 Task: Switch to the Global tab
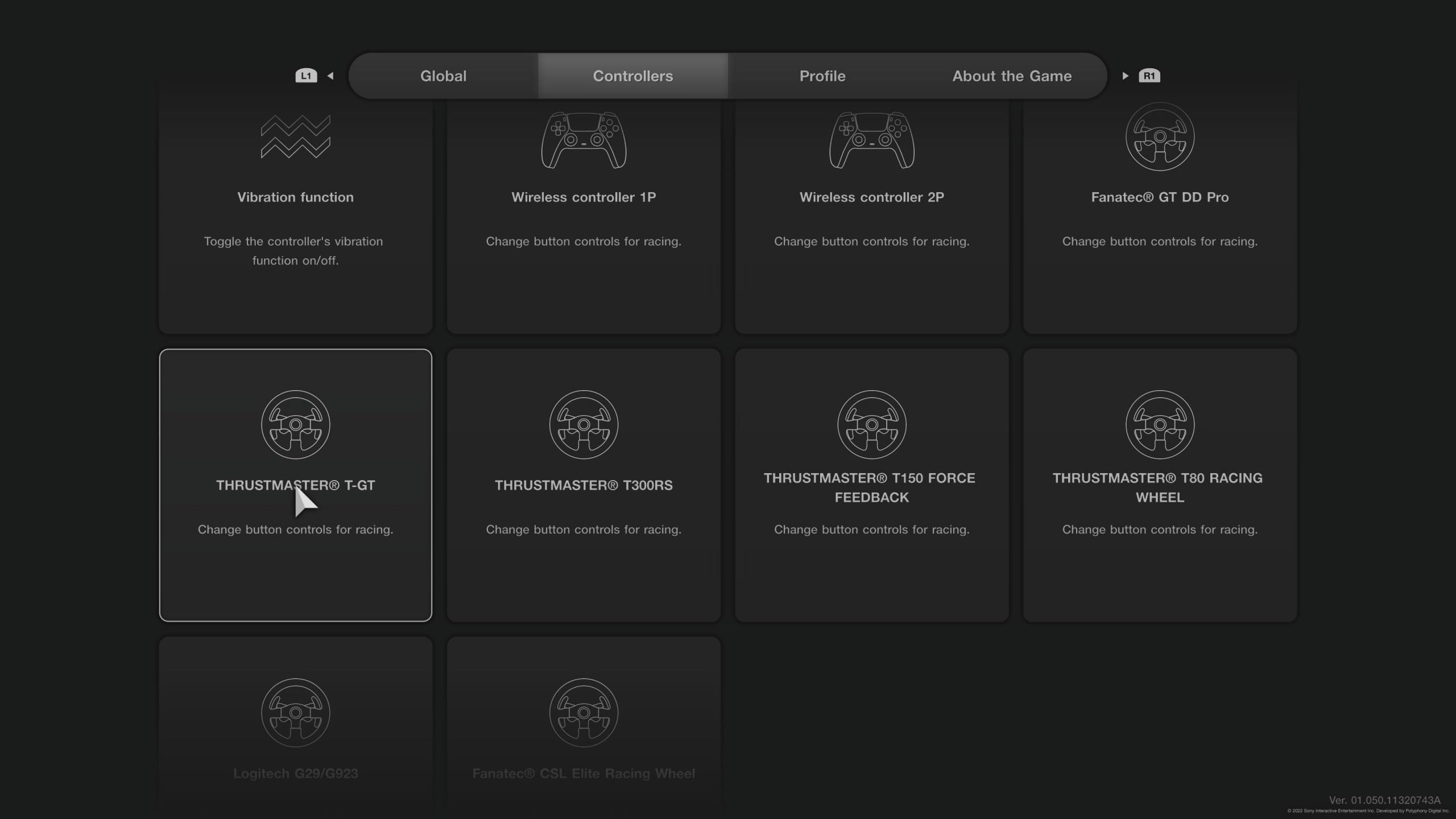[443, 76]
